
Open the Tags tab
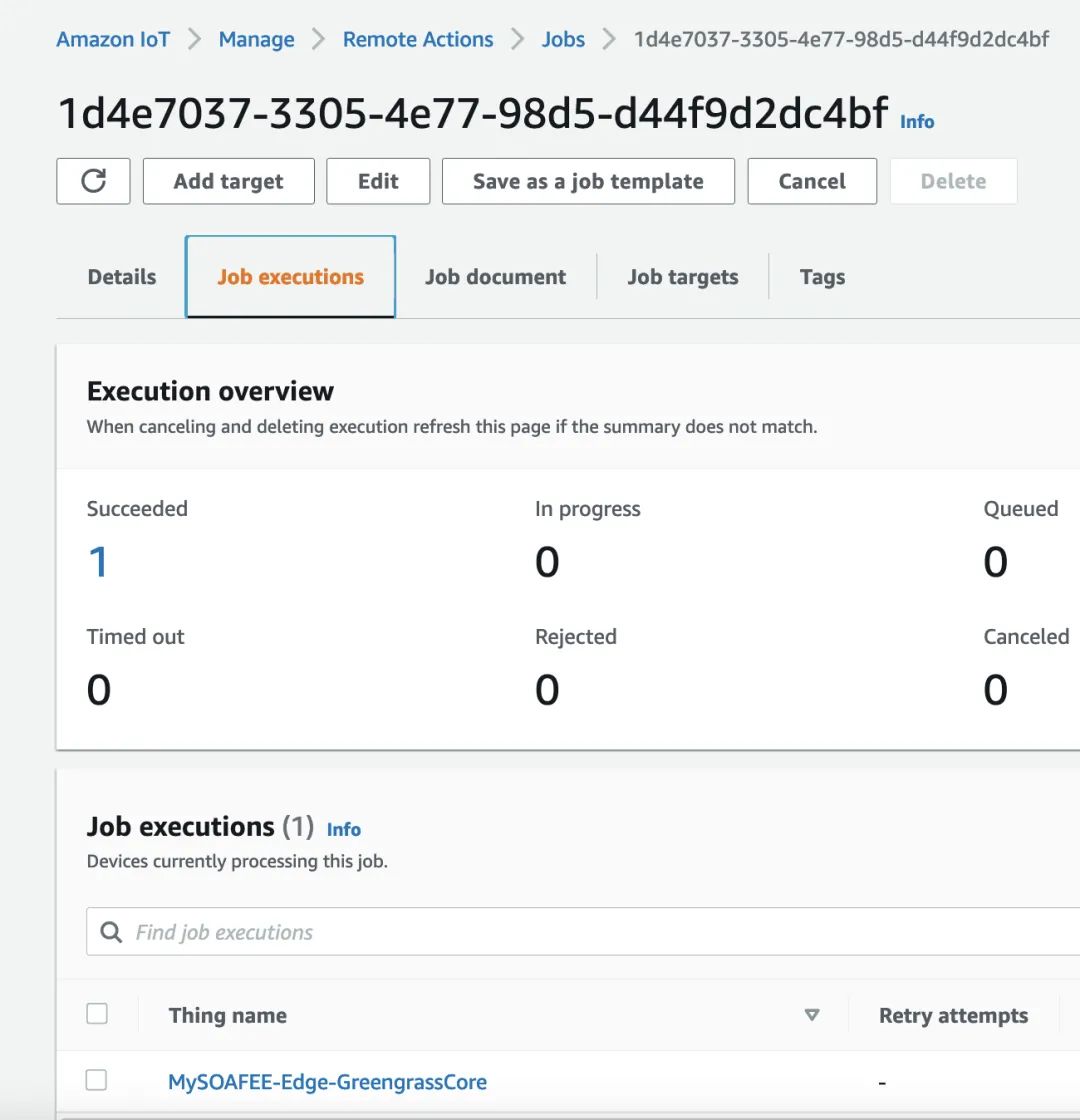click(822, 277)
